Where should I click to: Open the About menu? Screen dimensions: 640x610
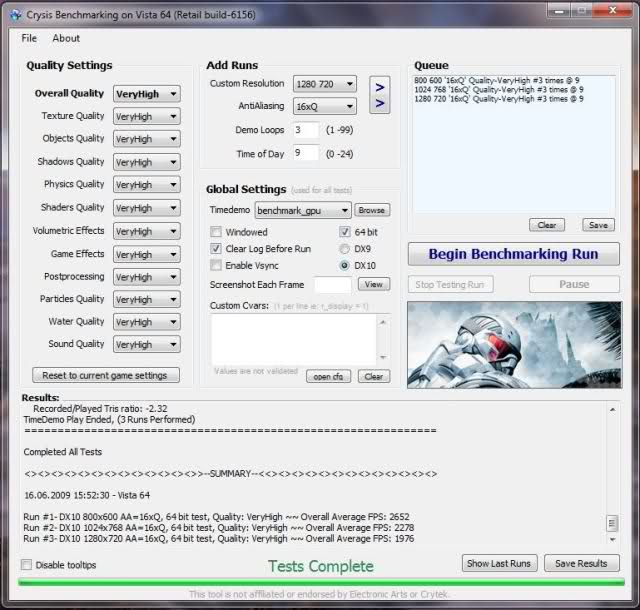tap(66, 38)
